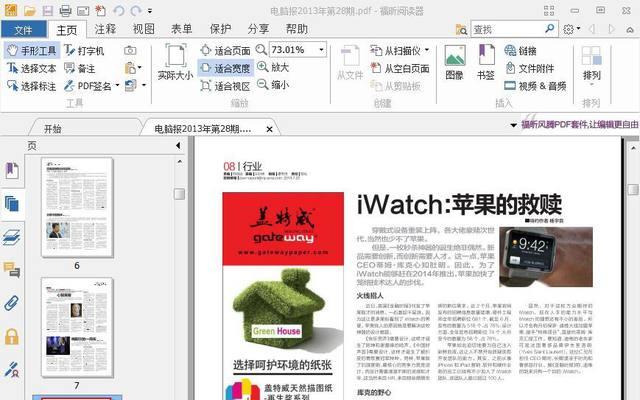This screenshot has width=640, height=400.
Task: Click the magnifier search button
Action: click(550, 29)
